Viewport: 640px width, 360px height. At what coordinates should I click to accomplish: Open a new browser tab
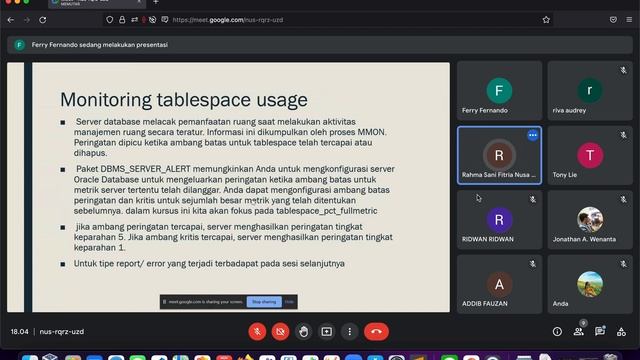156,2
